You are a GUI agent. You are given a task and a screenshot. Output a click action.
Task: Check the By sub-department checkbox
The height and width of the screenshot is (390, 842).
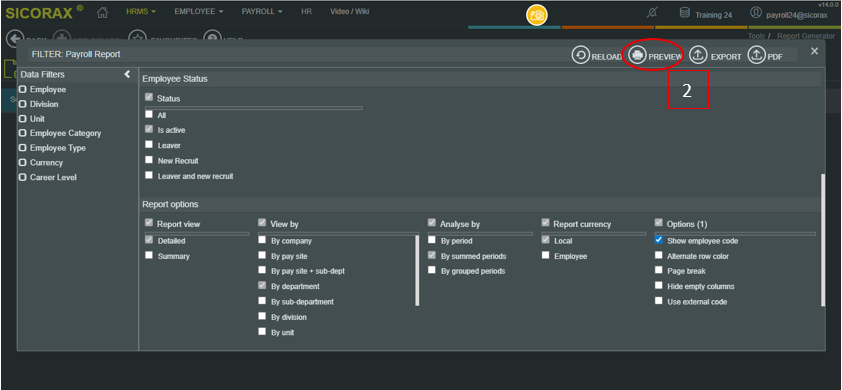click(x=262, y=301)
